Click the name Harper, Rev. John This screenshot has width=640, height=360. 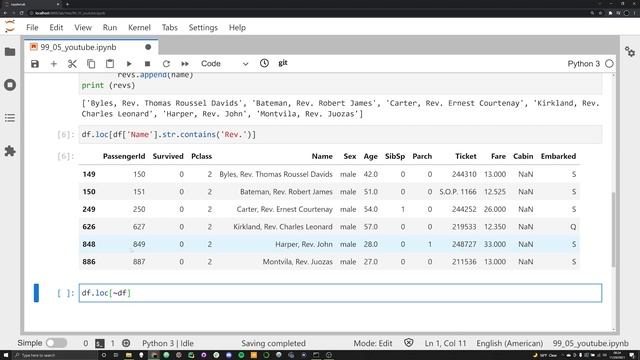click(x=304, y=244)
